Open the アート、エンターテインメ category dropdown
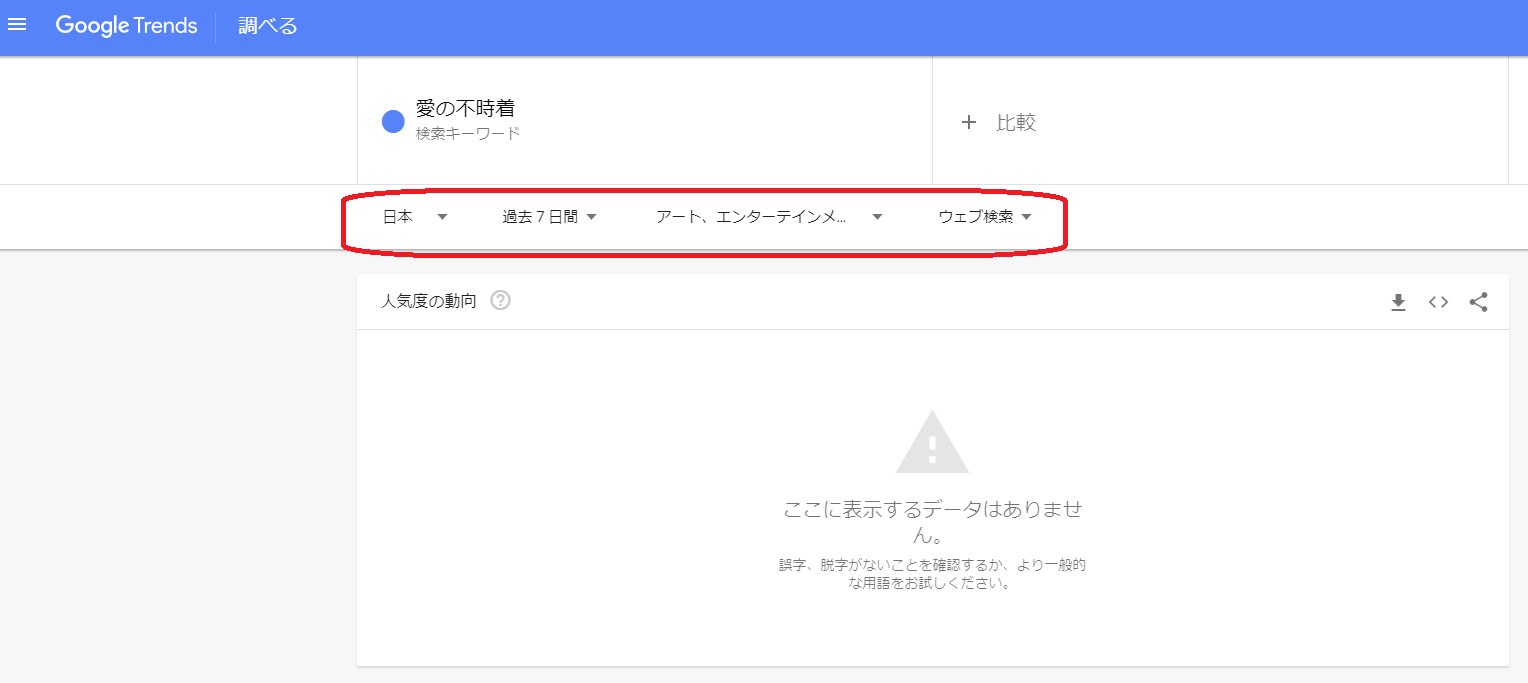 click(x=769, y=217)
